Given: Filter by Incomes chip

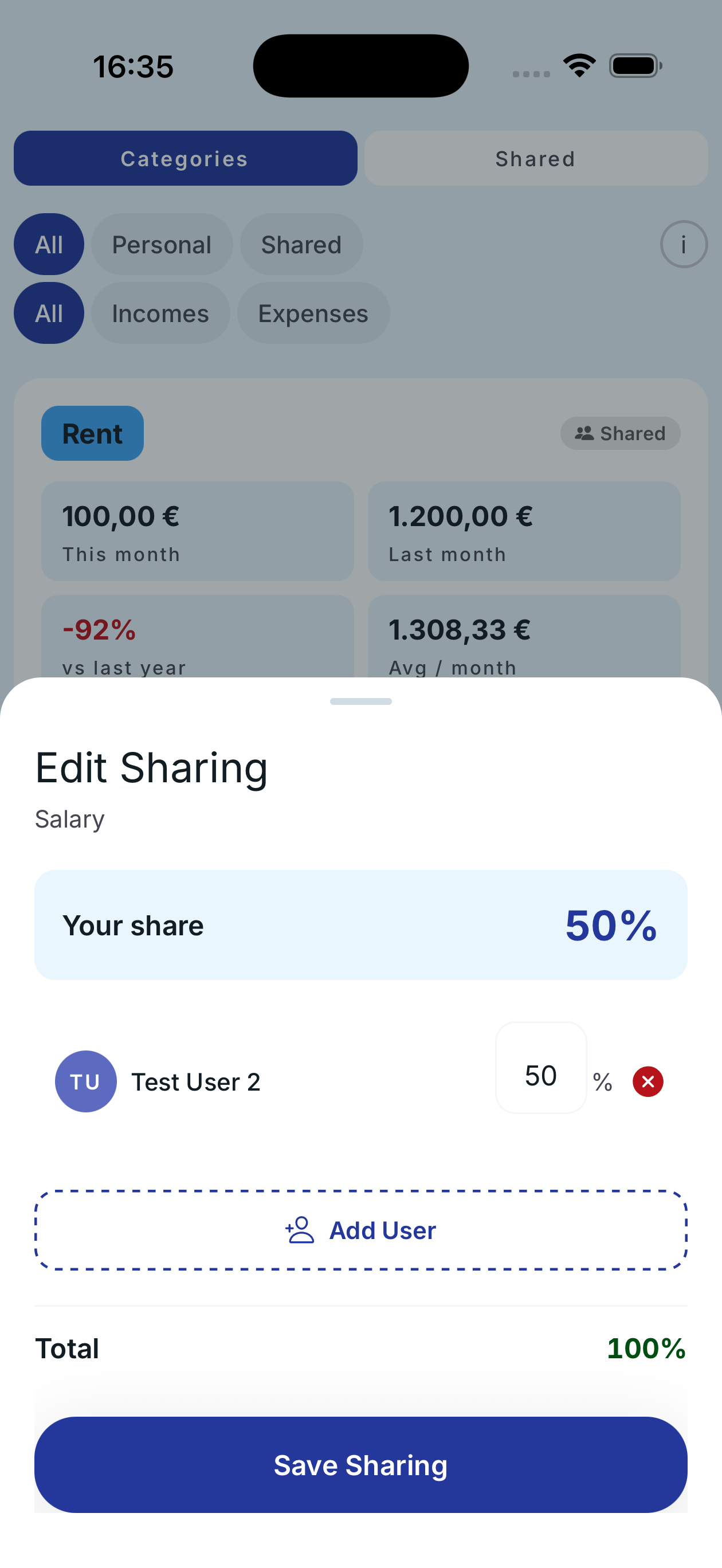Looking at the screenshot, I should point(160,313).
